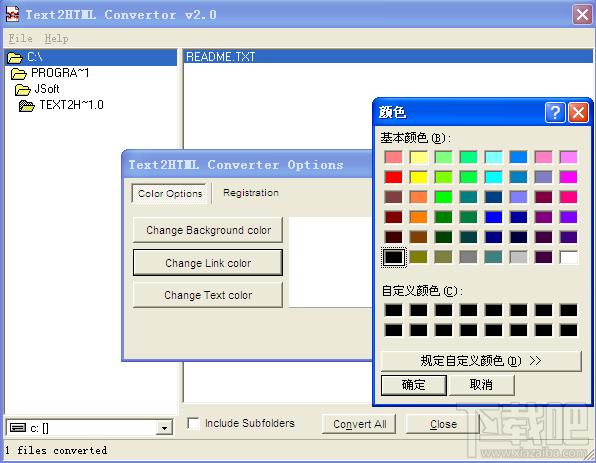
Task: Open the Help menu
Action: click(56, 38)
